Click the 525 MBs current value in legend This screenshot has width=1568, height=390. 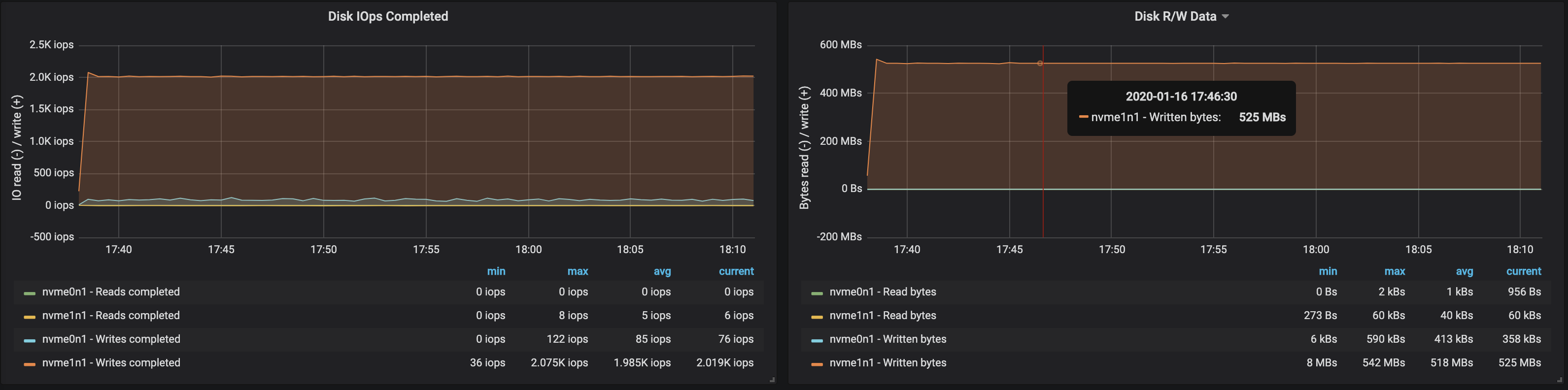(x=1520, y=362)
